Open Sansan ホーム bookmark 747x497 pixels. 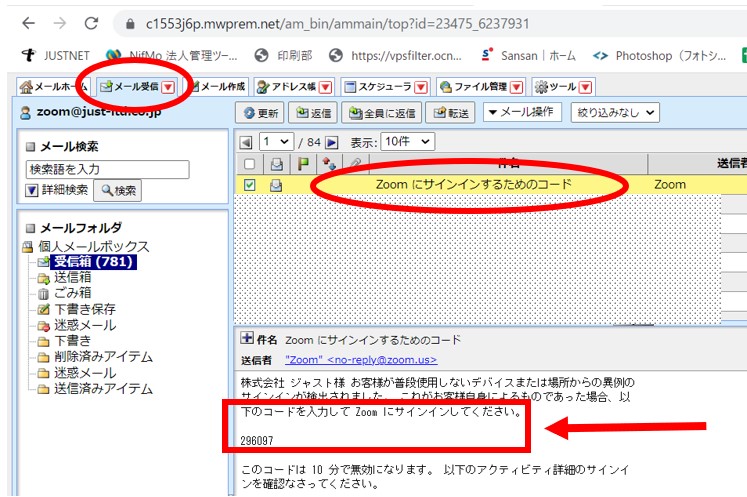click(528, 56)
